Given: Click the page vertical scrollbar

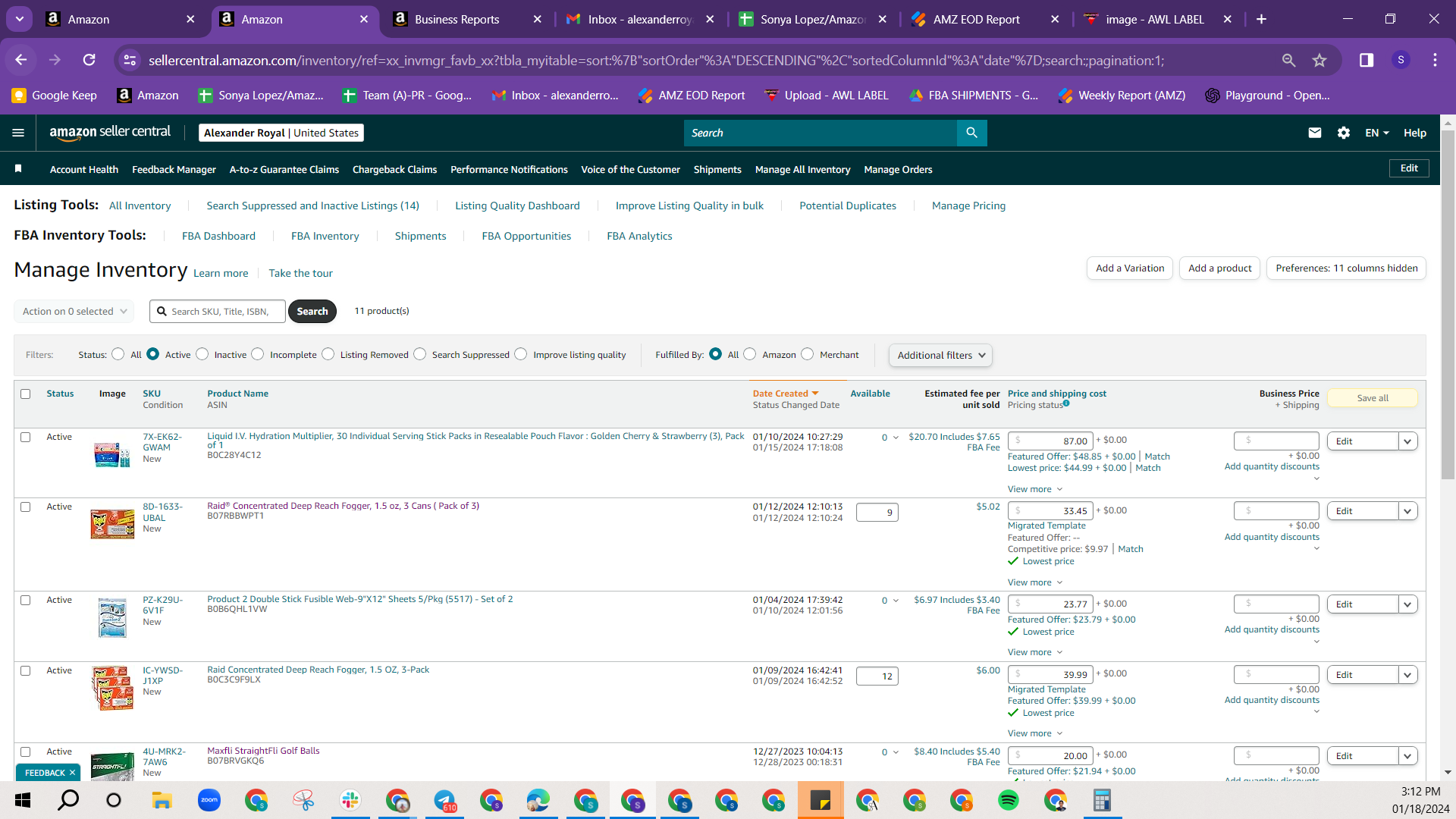Looking at the screenshot, I should pos(1448,303).
